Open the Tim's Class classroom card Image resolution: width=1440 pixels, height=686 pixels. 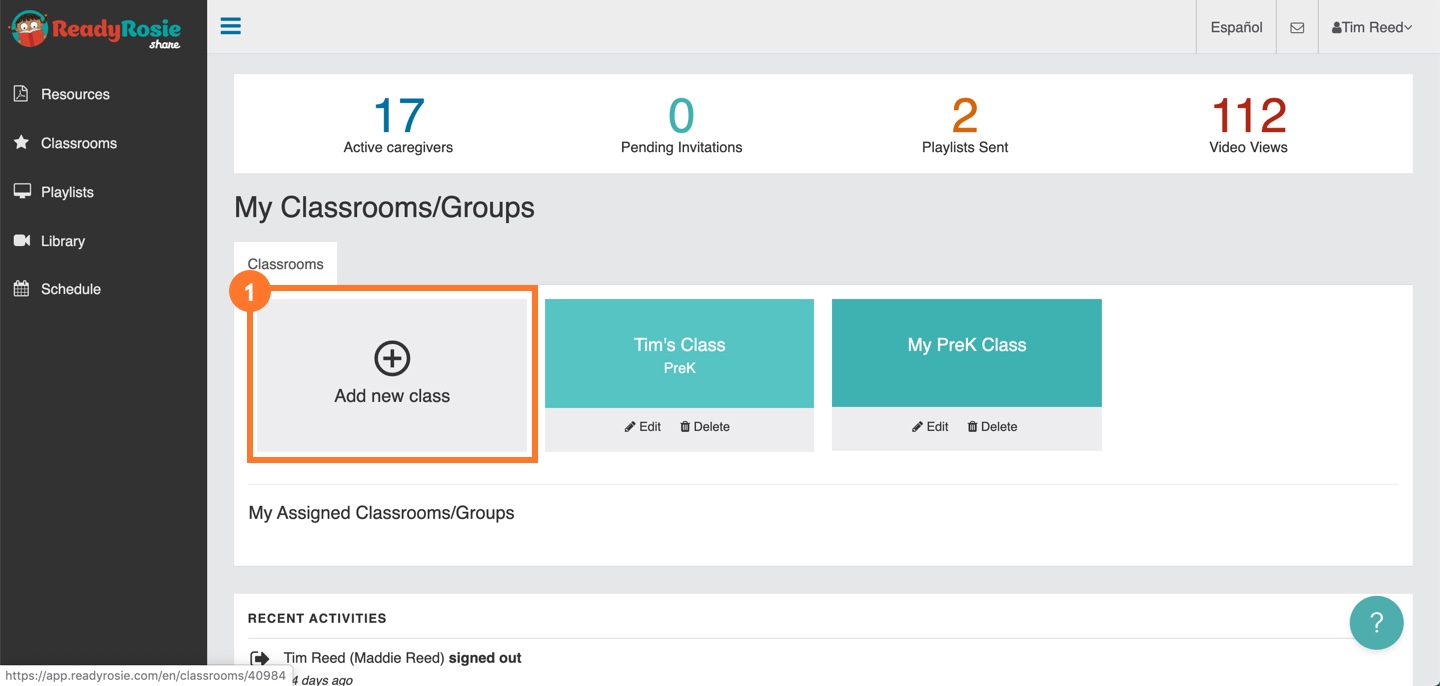pyautogui.click(x=679, y=352)
